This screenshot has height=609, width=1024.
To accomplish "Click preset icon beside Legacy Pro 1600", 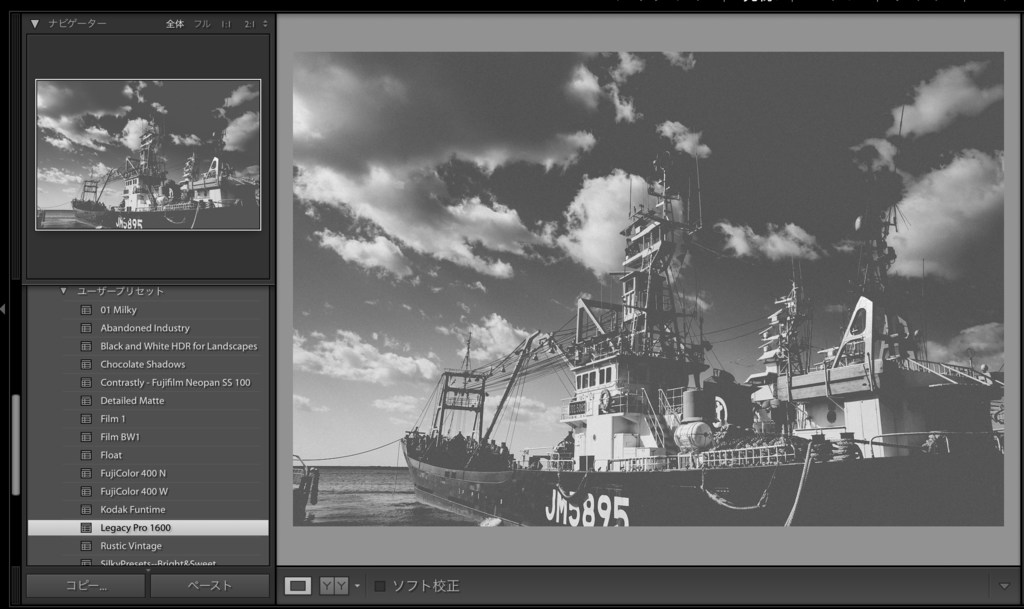I will point(86,528).
